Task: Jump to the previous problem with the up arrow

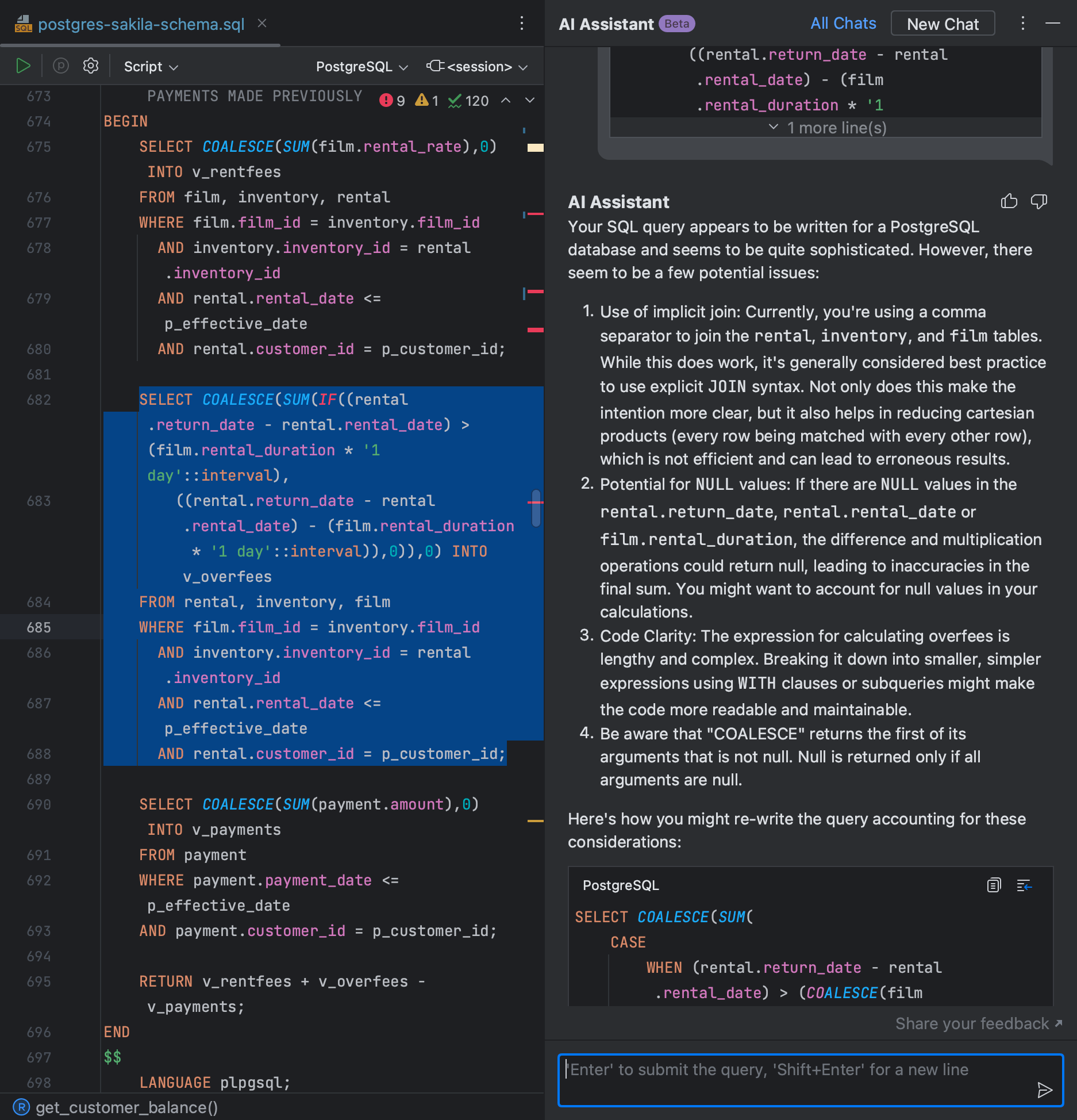Action: [505, 100]
